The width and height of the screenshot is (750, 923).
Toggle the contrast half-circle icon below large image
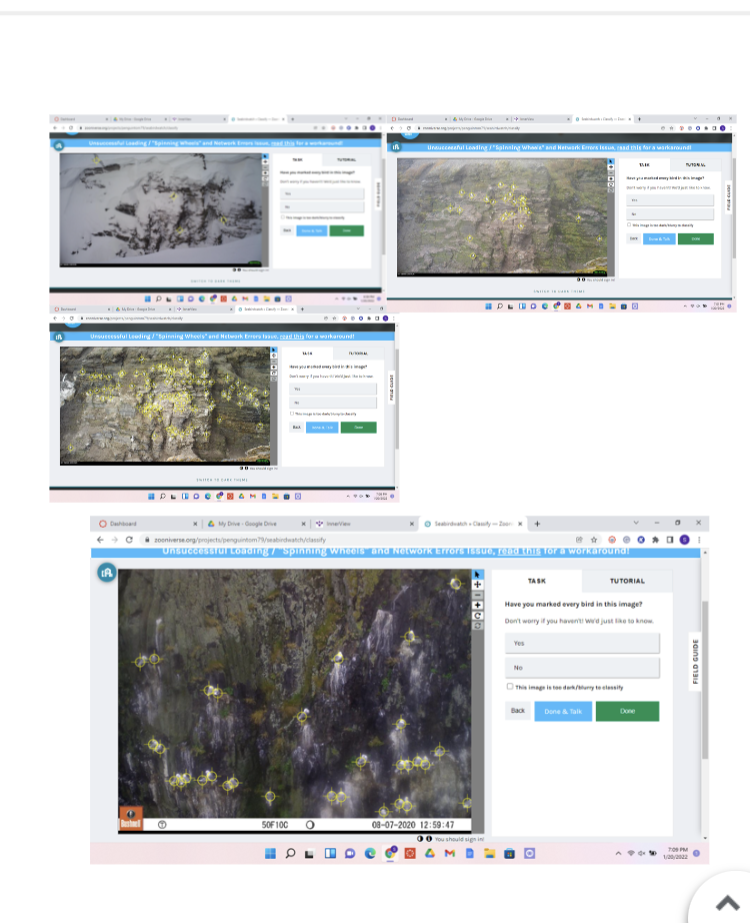[420, 839]
